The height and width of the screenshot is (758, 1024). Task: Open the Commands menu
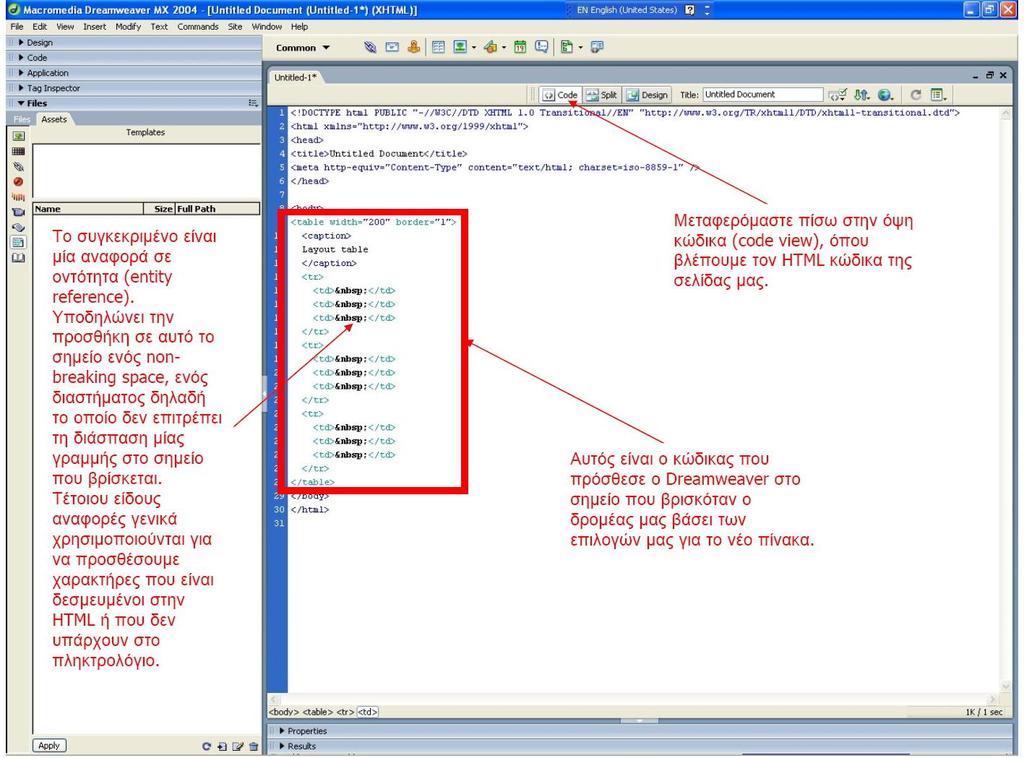198,27
